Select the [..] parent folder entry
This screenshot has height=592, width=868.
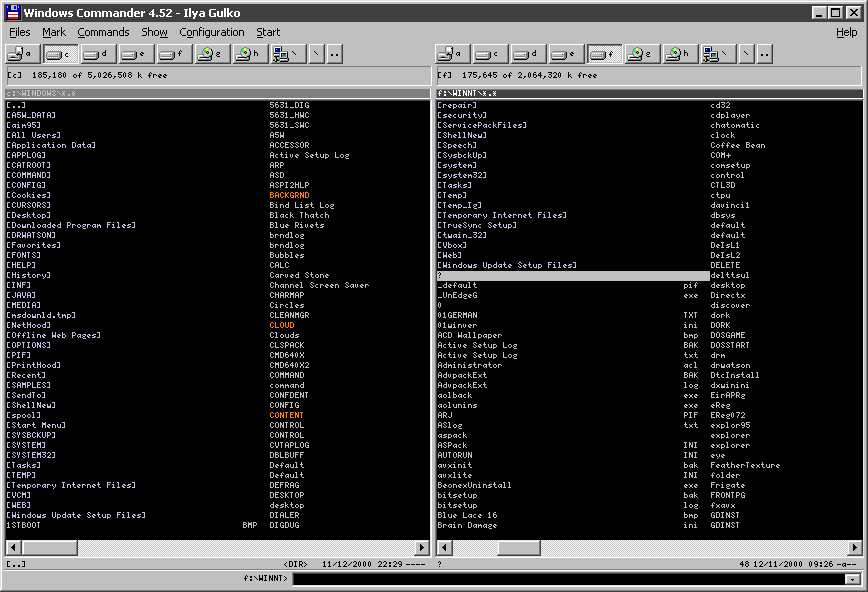tap(16, 105)
